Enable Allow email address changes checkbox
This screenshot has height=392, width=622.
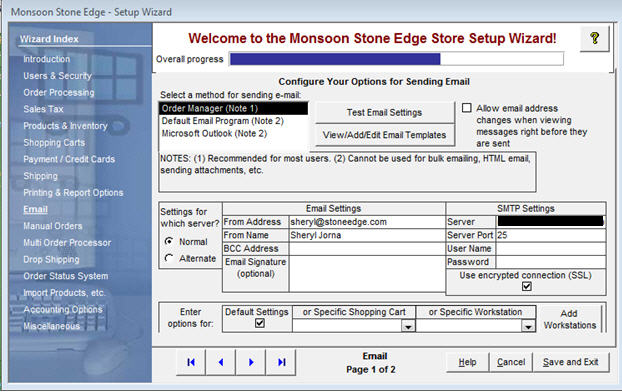point(467,108)
